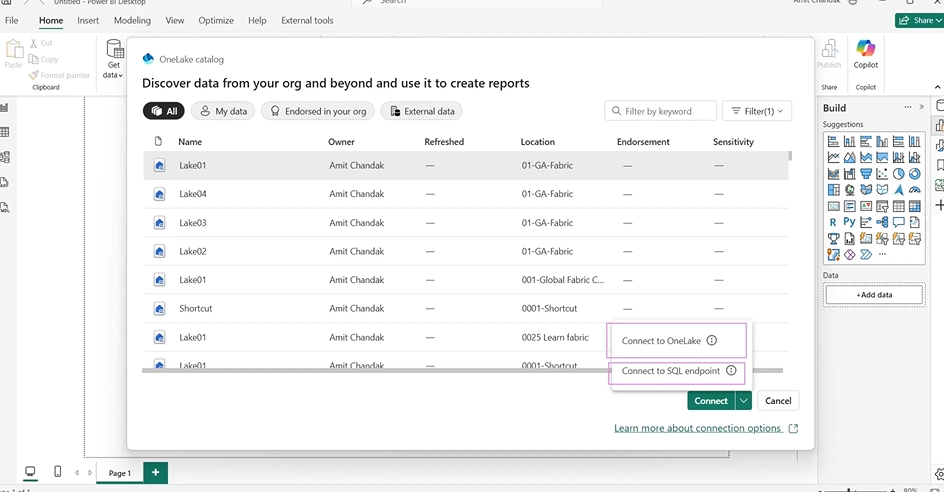This screenshot has width=944, height=492.
Task: Open the Modeling ribbon tab
Action: pyautogui.click(x=132, y=20)
